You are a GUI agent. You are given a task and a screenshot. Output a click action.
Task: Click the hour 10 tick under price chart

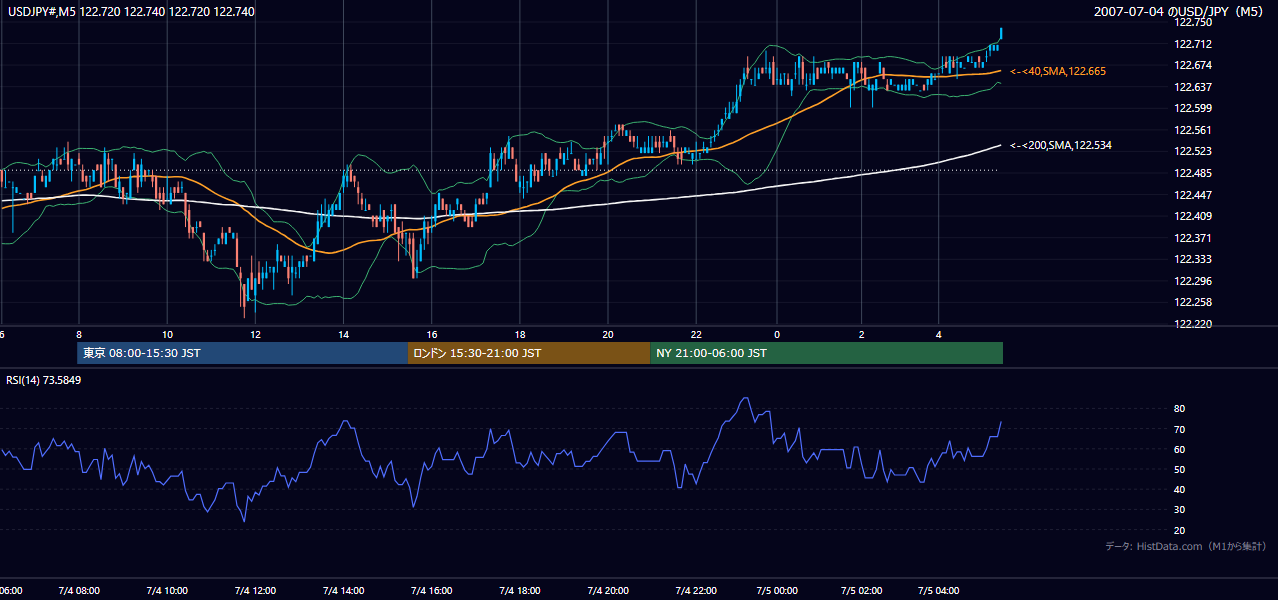pyautogui.click(x=166, y=334)
